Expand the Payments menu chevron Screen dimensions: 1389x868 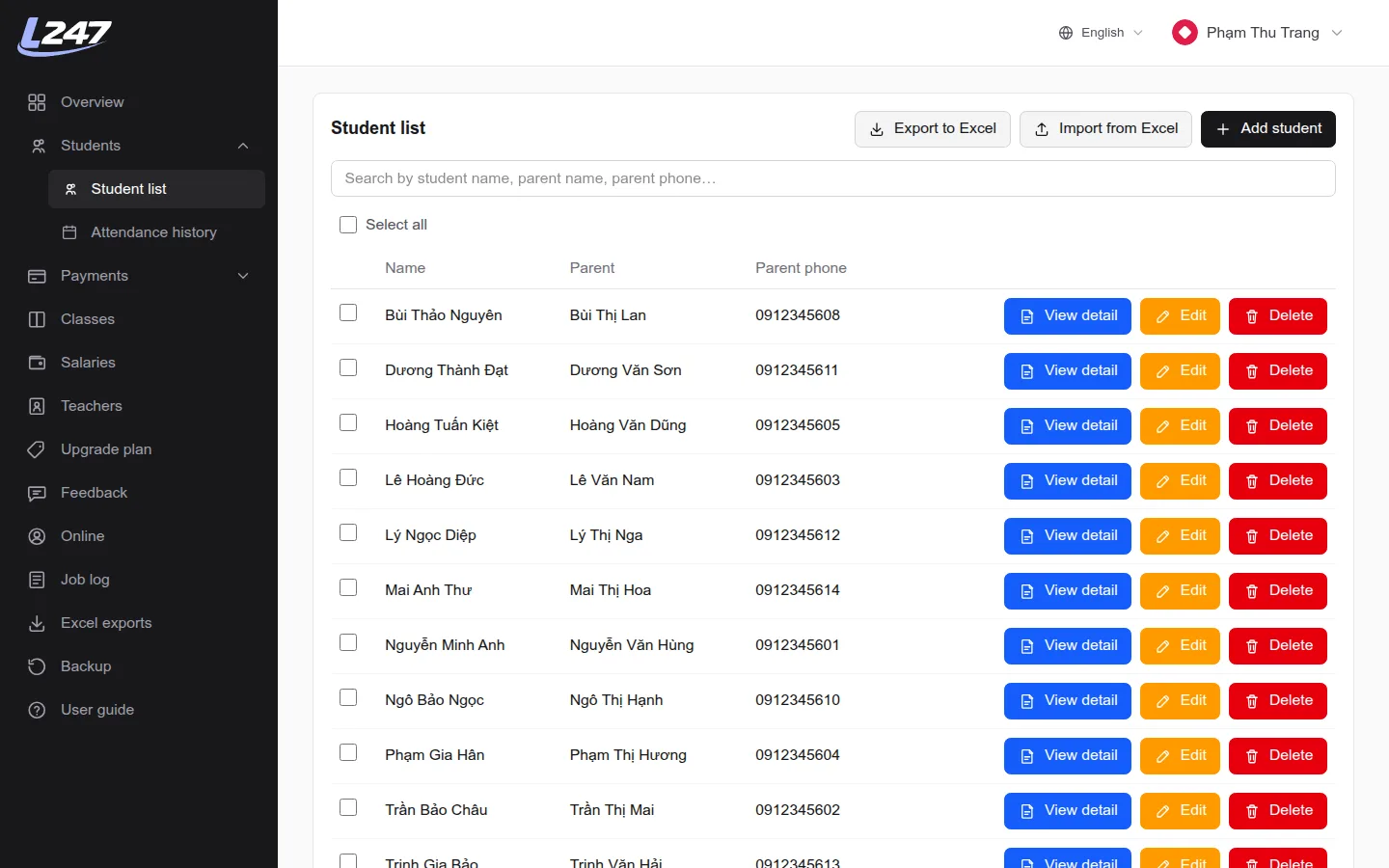point(243,276)
